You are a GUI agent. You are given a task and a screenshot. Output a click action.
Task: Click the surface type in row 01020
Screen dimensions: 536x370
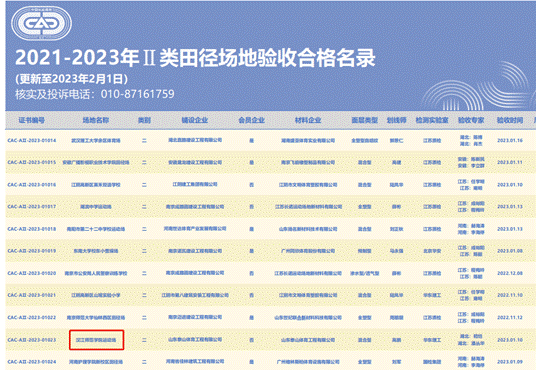point(364,273)
